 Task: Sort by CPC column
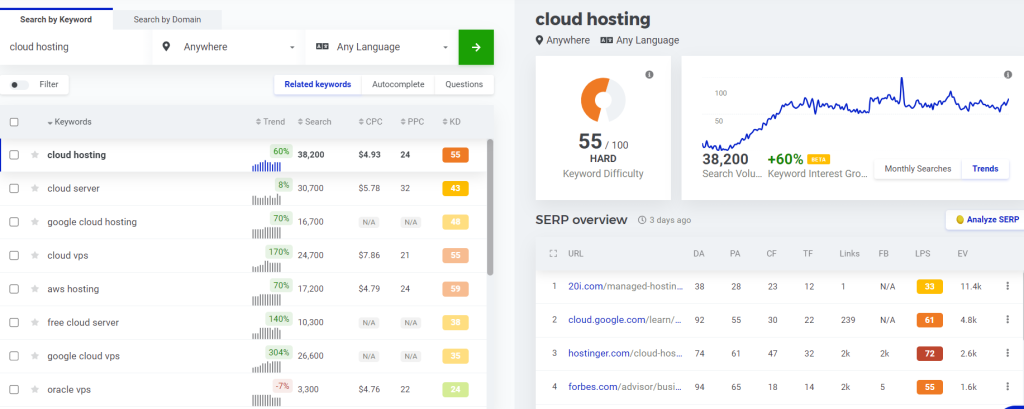[370, 122]
